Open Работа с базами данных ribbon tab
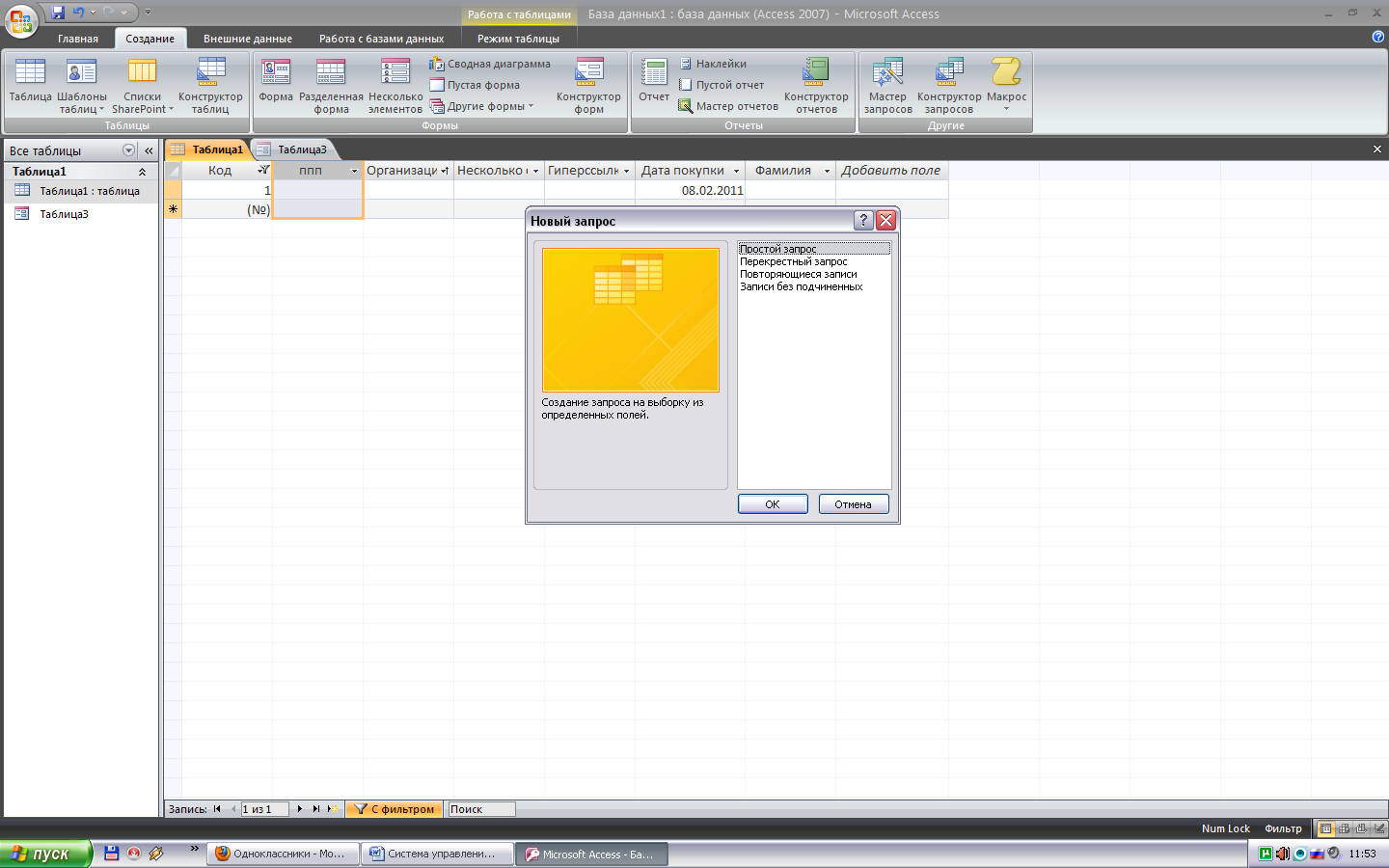The image size is (1389, 868). [x=382, y=39]
